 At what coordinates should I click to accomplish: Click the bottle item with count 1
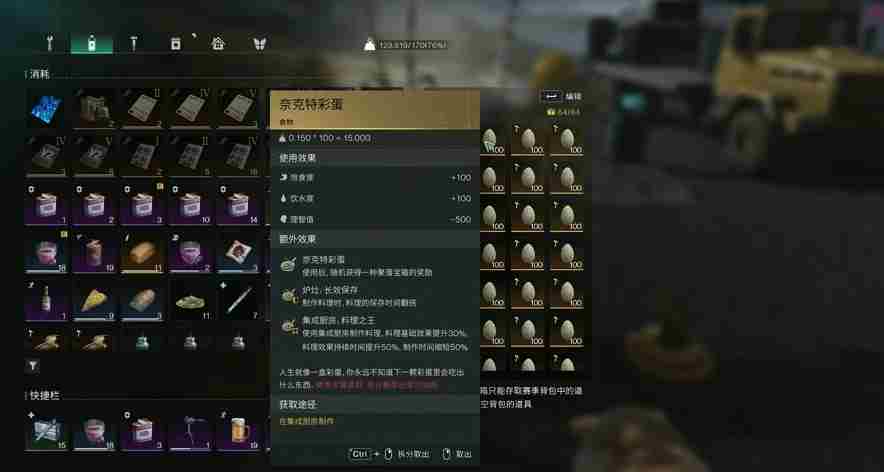coord(46,301)
